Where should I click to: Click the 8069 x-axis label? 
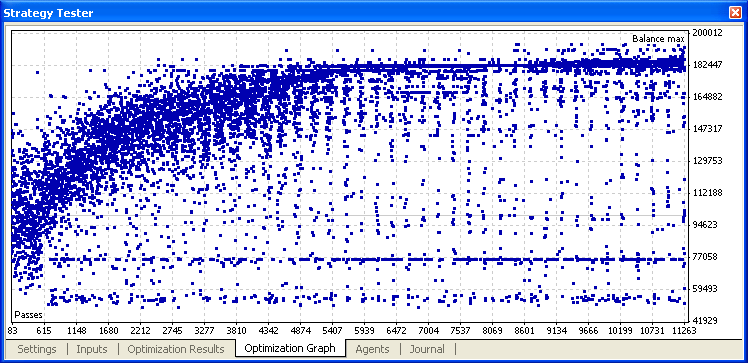492,331
